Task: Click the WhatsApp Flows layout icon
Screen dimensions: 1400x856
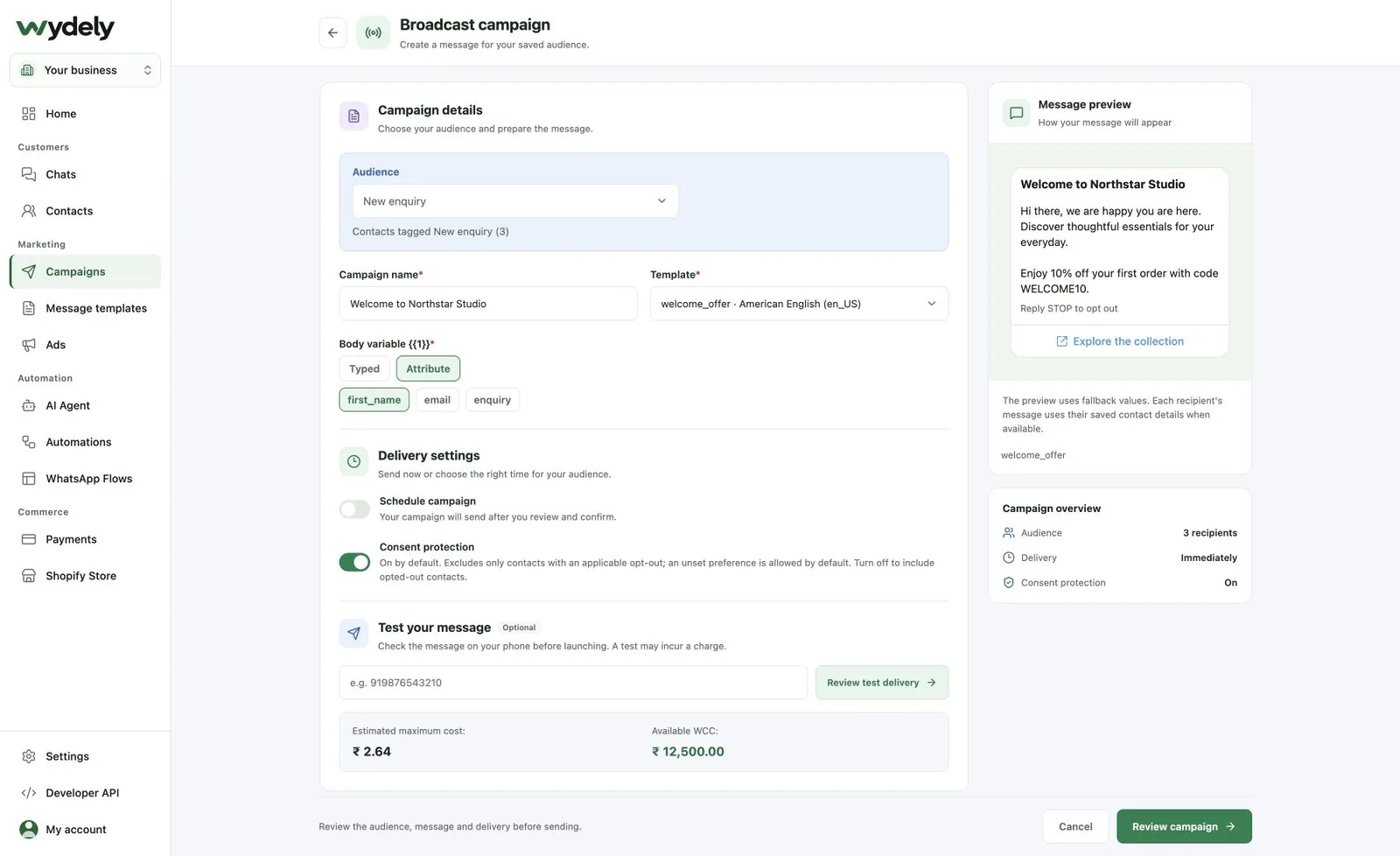Action: pos(29,479)
